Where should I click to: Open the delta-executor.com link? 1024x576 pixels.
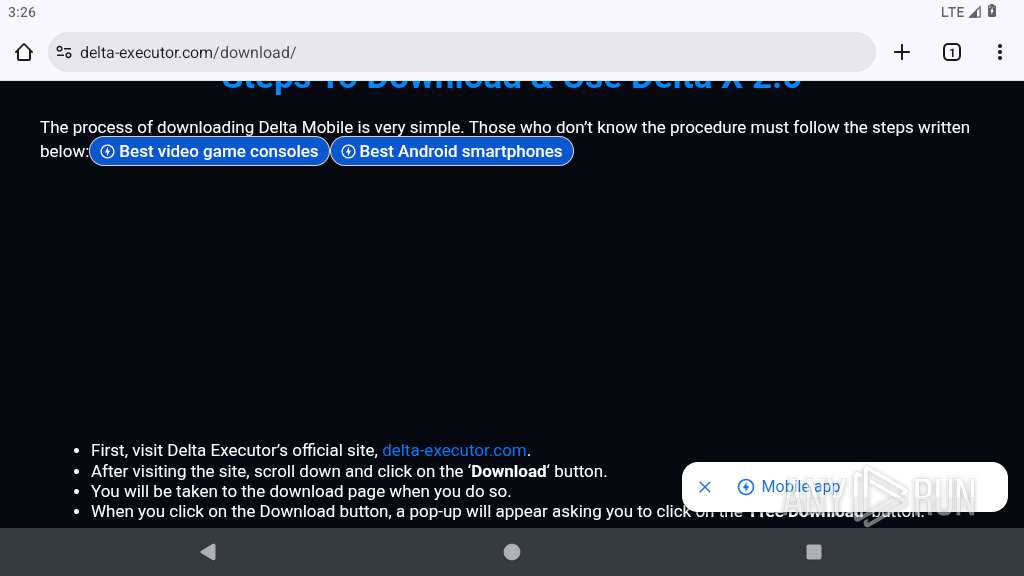click(454, 450)
